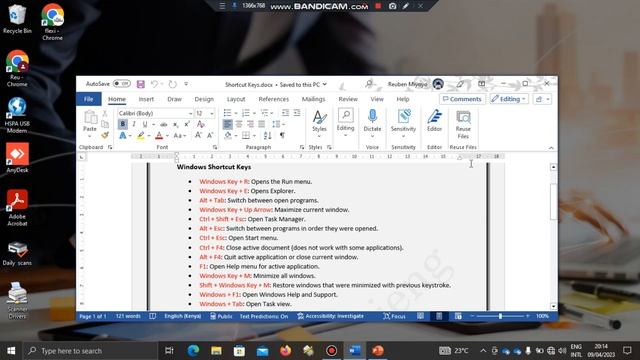Image resolution: width=640 pixels, height=360 pixels.
Task: Shrink font size icon
Action: point(210,135)
